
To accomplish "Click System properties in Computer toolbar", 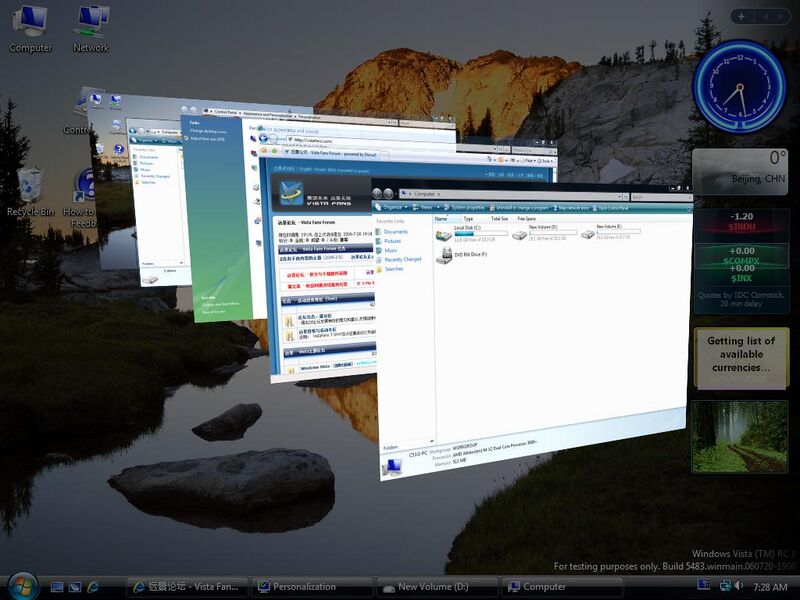I will pos(464,207).
